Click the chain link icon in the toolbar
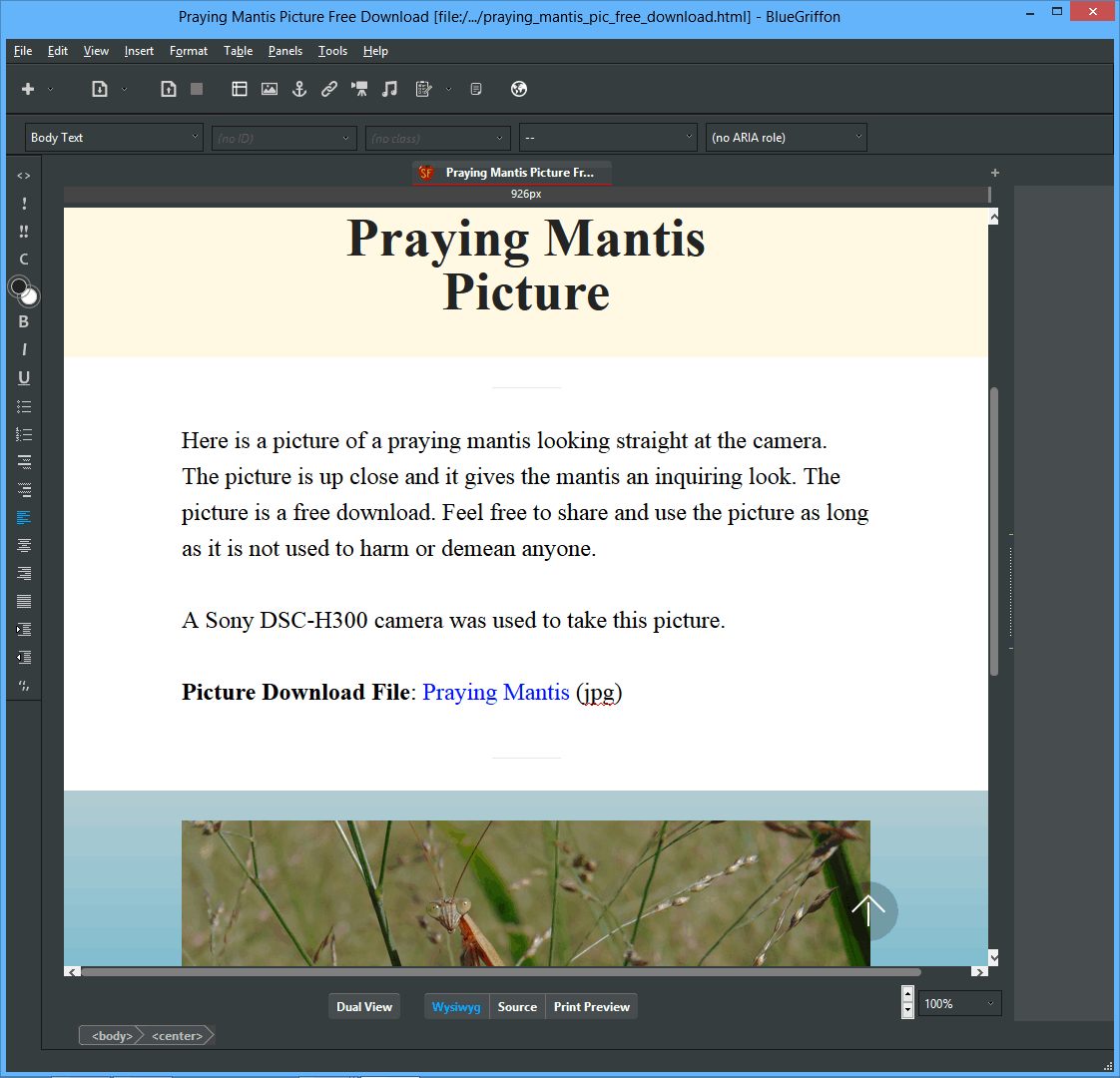The height and width of the screenshot is (1078, 1120). click(x=329, y=89)
